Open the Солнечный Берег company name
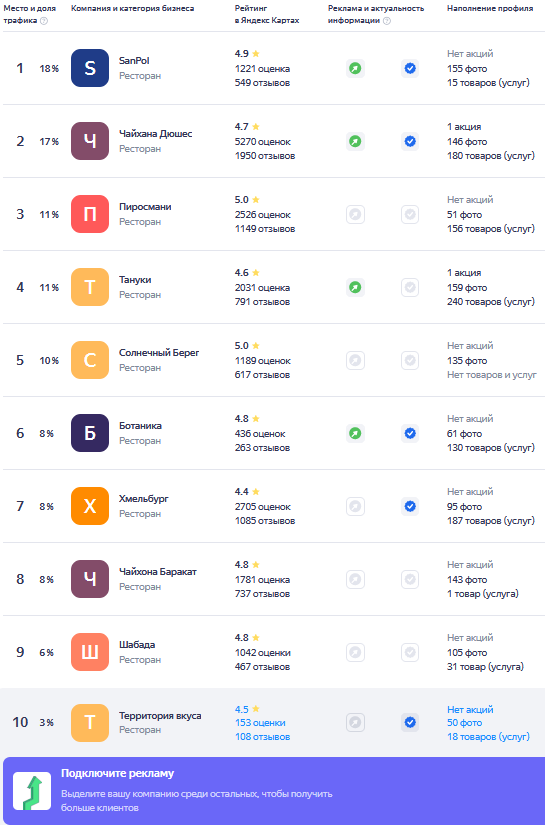The height and width of the screenshot is (825, 545). 159,353
